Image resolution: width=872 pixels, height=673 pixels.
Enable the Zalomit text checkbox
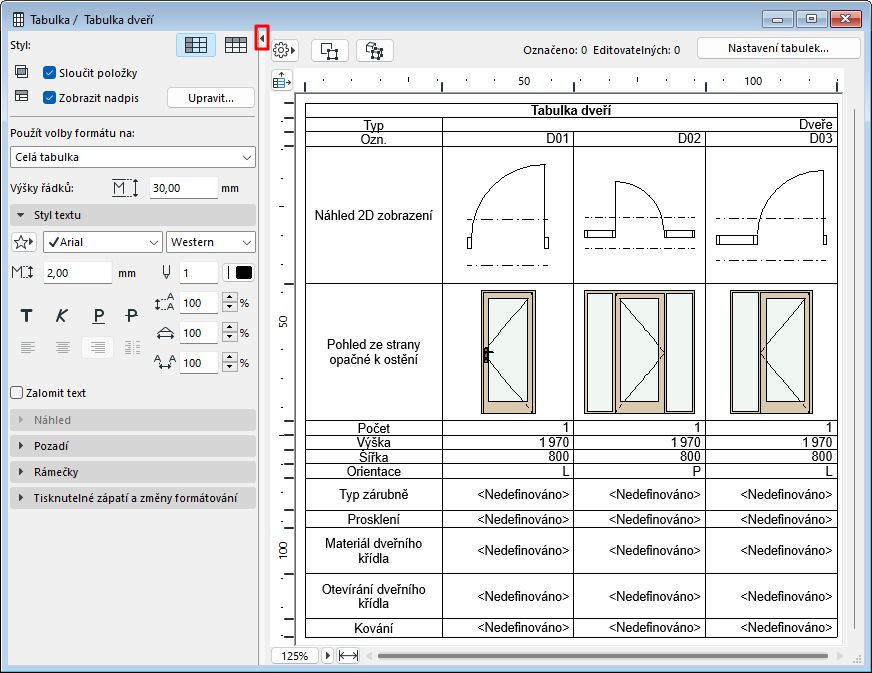pyautogui.click(x=16, y=393)
